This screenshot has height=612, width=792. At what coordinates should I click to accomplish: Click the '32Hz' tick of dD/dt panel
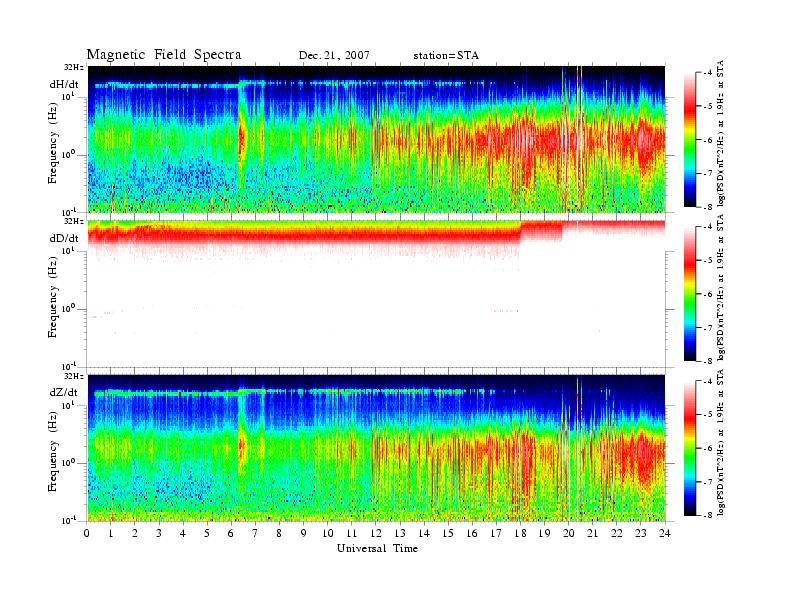tap(74, 221)
